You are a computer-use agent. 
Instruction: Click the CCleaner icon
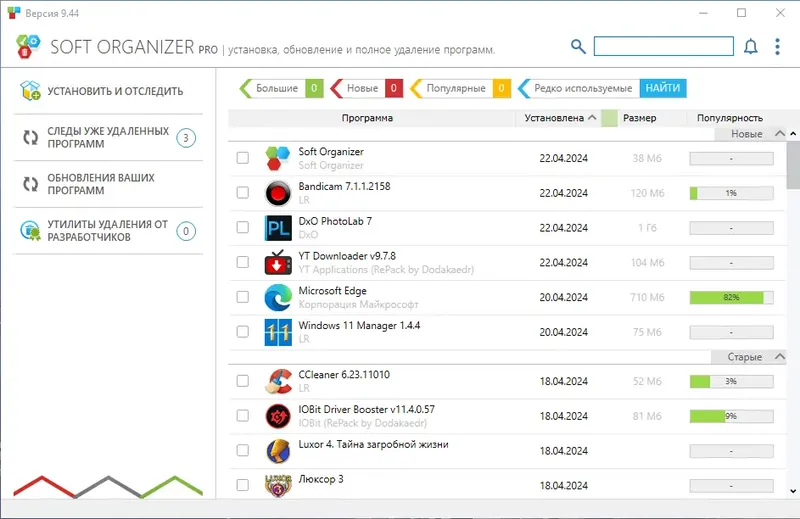[x=278, y=381]
